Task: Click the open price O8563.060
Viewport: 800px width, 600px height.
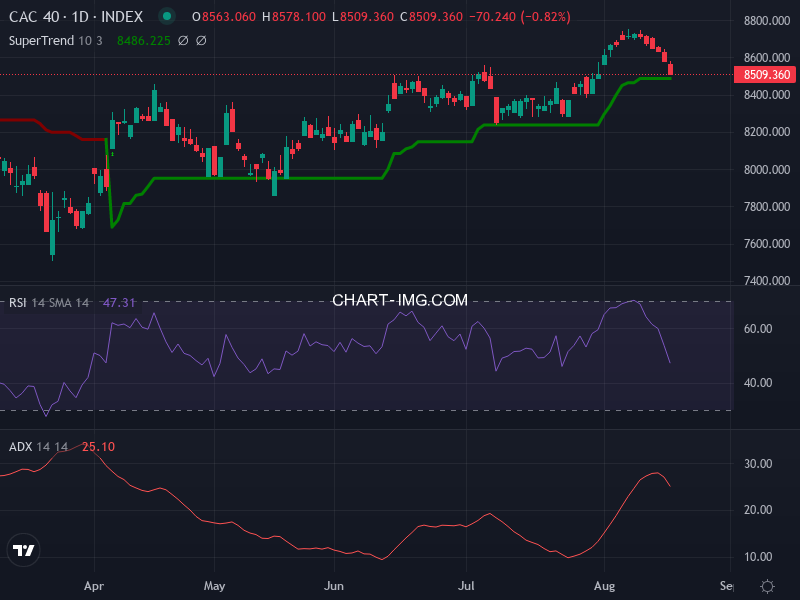Action: coord(223,17)
